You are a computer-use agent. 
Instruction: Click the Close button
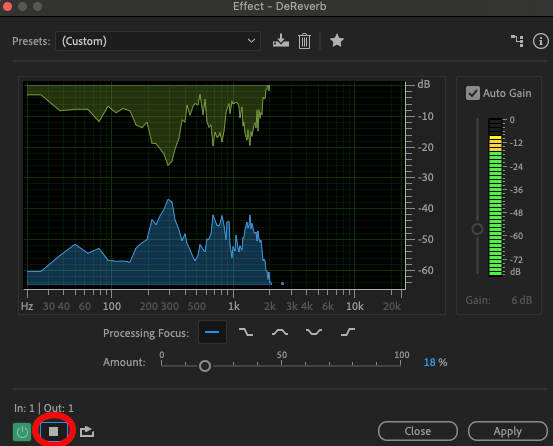(418, 431)
